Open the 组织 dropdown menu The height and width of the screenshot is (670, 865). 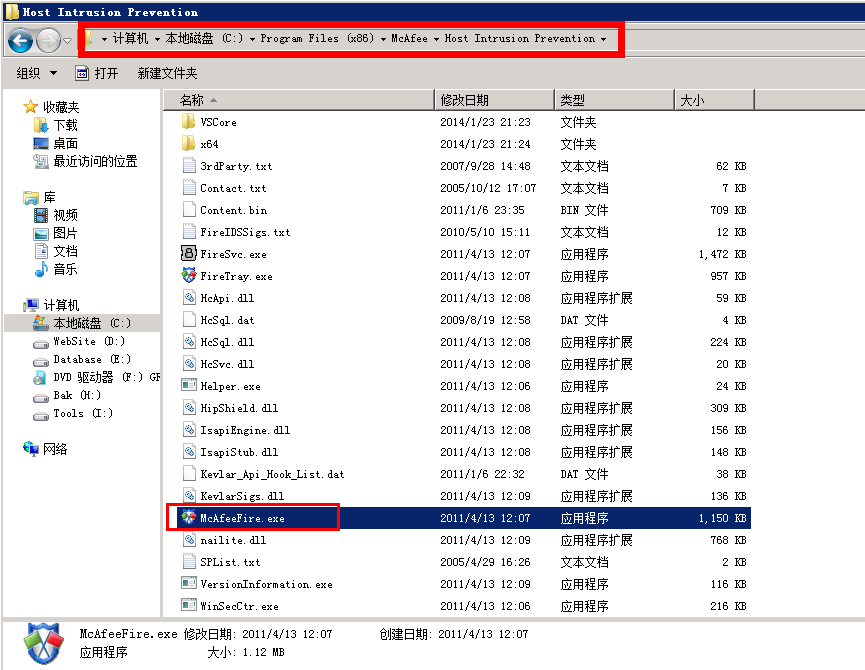(x=35, y=73)
